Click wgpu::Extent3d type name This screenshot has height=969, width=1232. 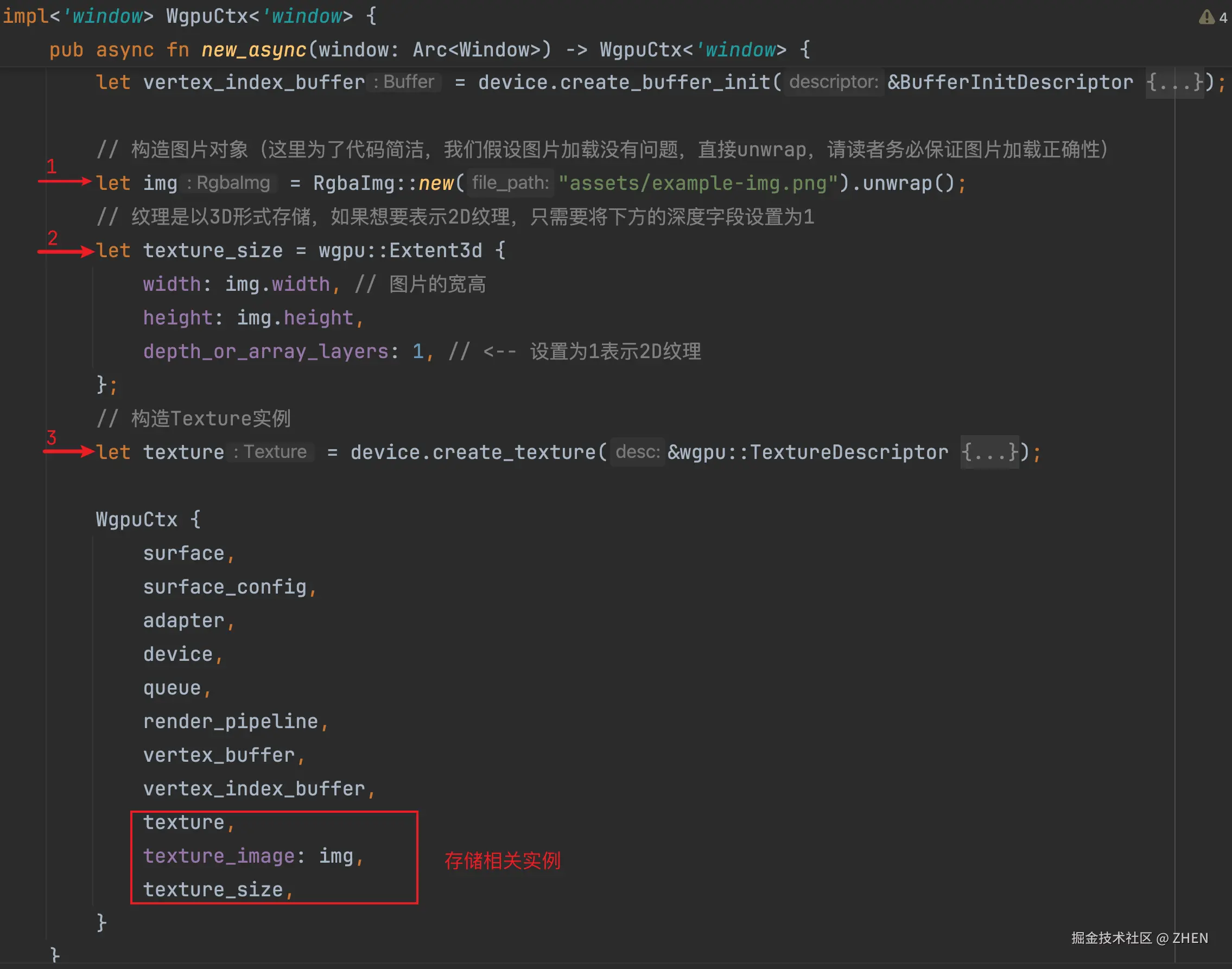point(400,251)
